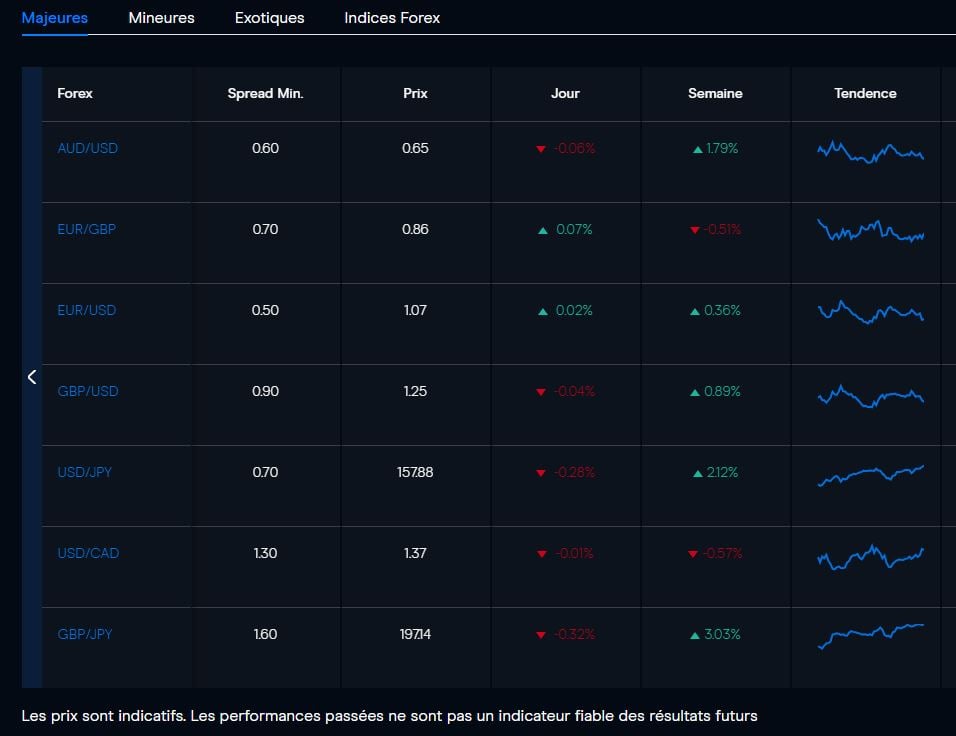
Task: Click the Spread Min. value 0.50 for EUR/USD
Action: pos(265,310)
